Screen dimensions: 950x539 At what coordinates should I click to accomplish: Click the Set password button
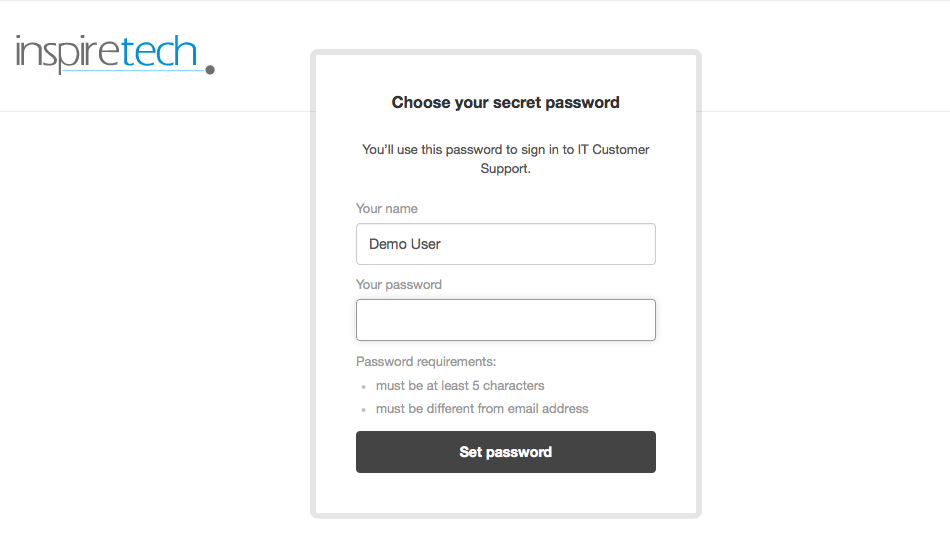(506, 452)
